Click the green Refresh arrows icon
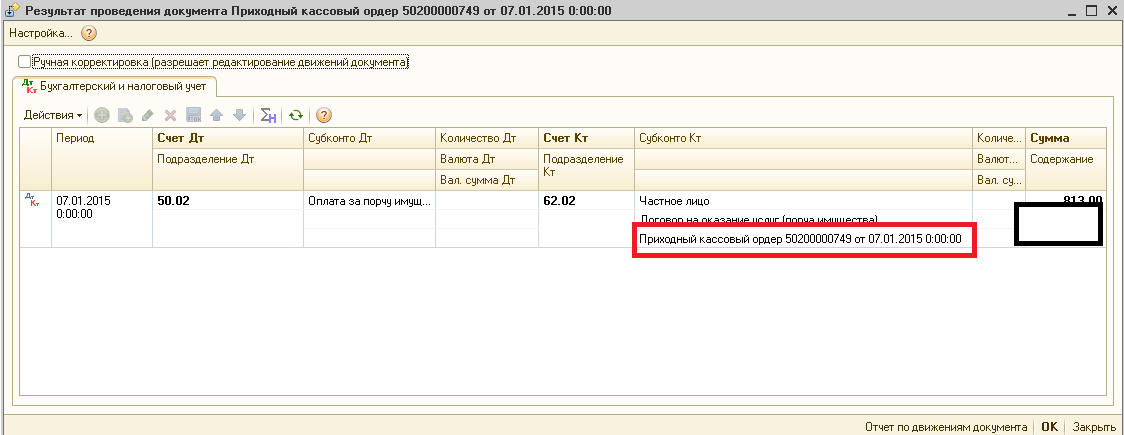The width and height of the screenshot is (1124, 435). point(296,115)
